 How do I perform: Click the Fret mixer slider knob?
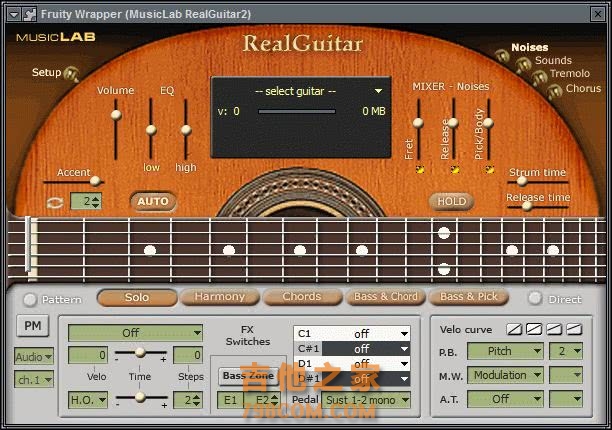coord(418,123)
